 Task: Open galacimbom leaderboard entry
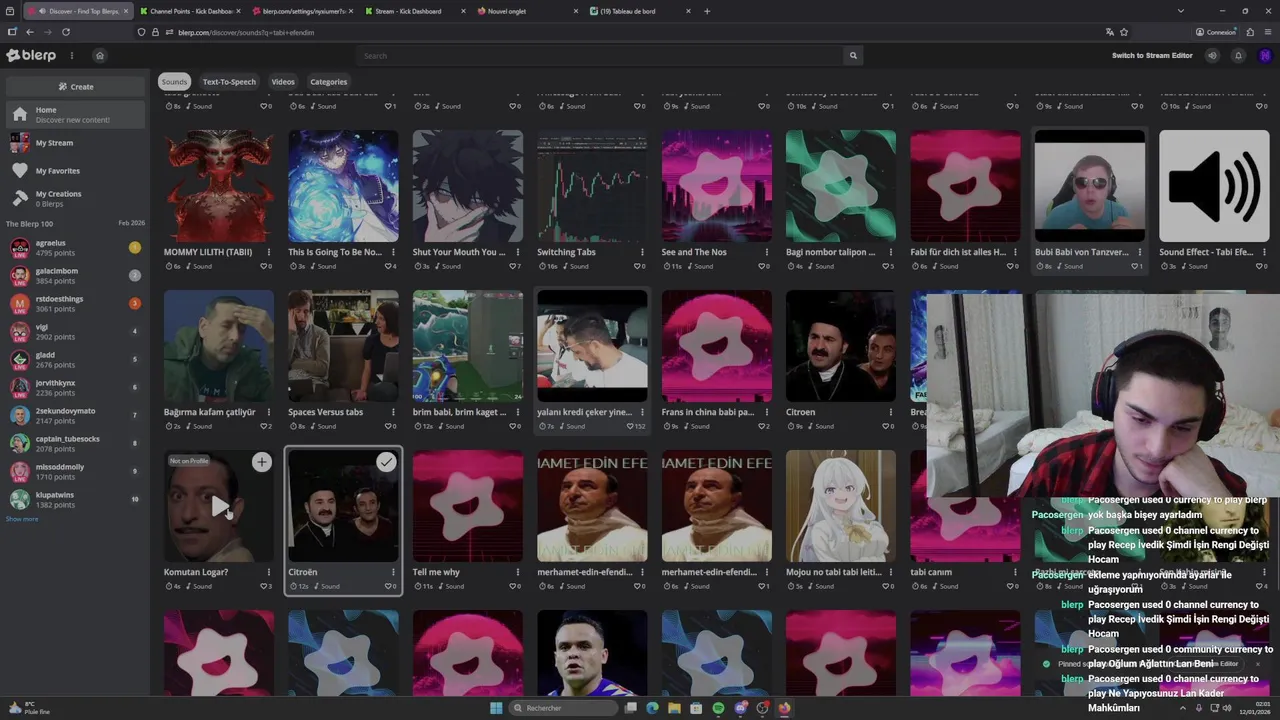pos(76,276)
